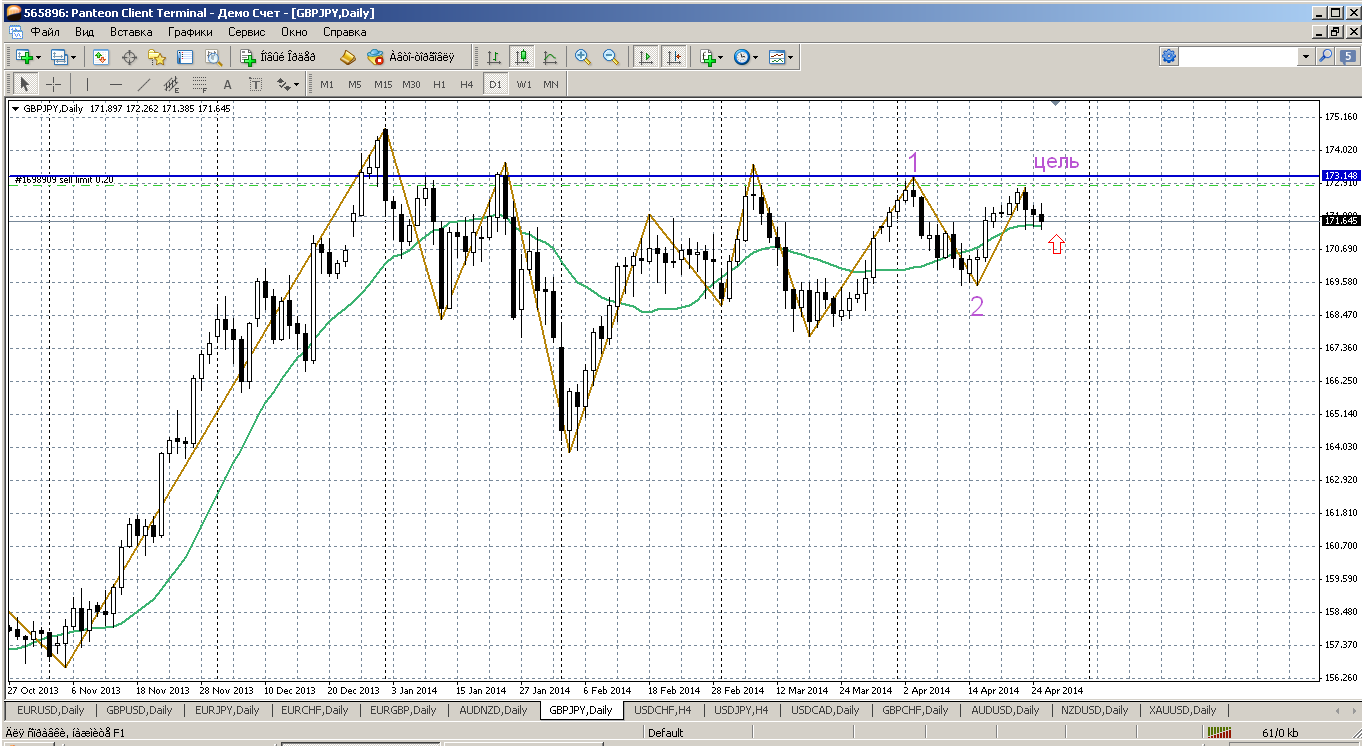
Task: Click the Zoom In magnifier icon
Action: point(583,58)
